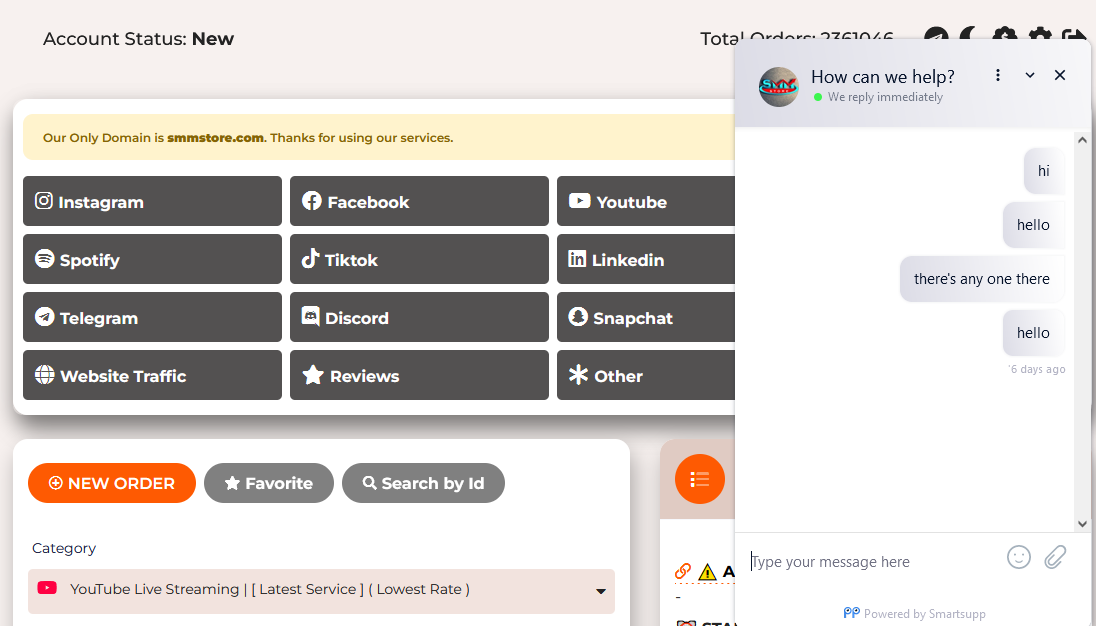Expand the Category dropdown
The width and height of the screenshot is (1096, 626).
pyautogui.click(x=322, y=591)
